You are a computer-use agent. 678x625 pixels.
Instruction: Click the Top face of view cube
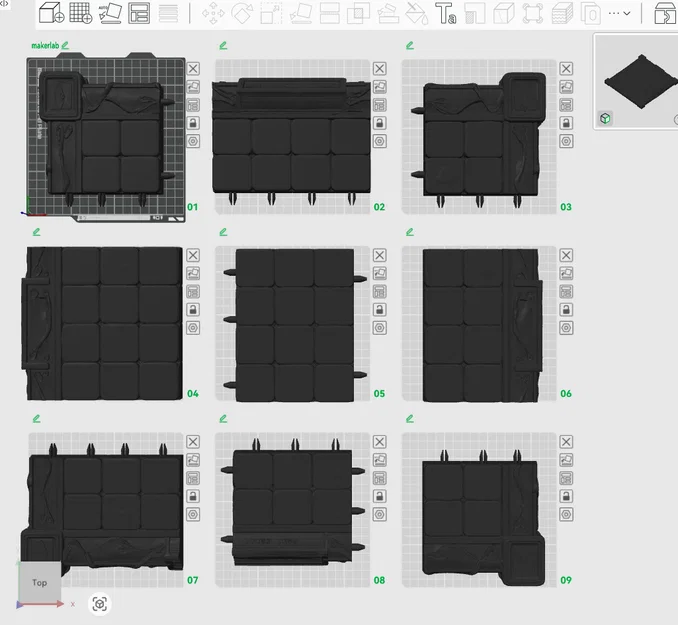(39, 582)
